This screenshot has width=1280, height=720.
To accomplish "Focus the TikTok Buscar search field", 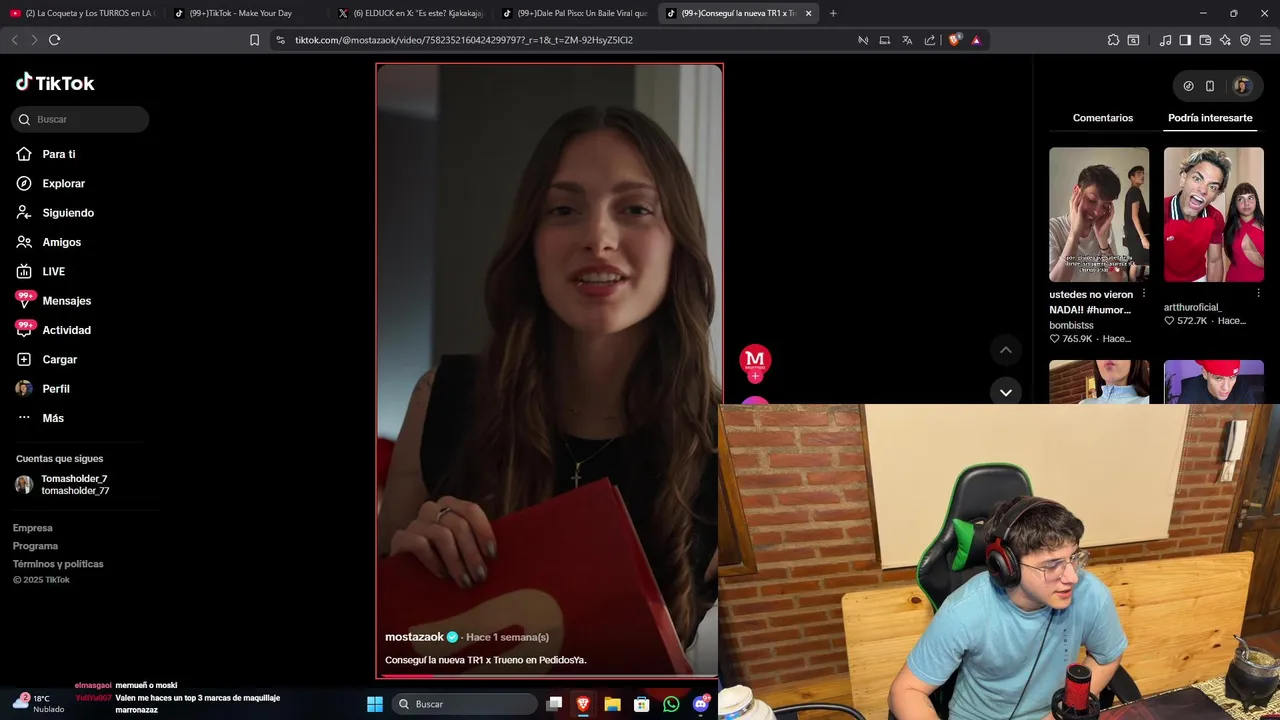I will click(x=80, y=119).
